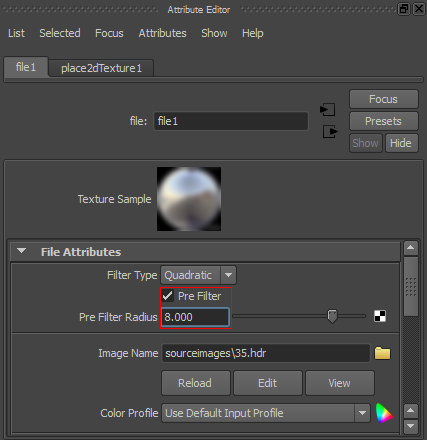The height and width of the screenshot is (440, 427).
Task: Browse for image with folder icon
Action: [x=382, y=353]
